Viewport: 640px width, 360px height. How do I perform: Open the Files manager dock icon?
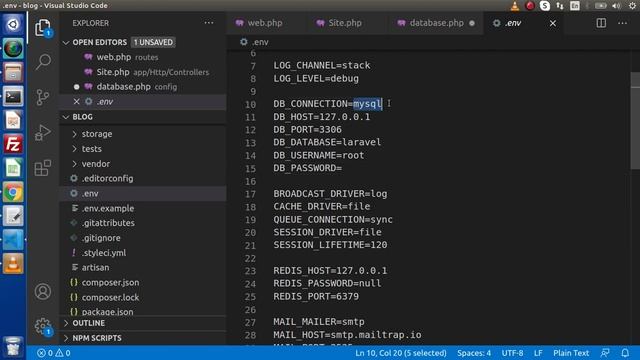coord(13,72)
